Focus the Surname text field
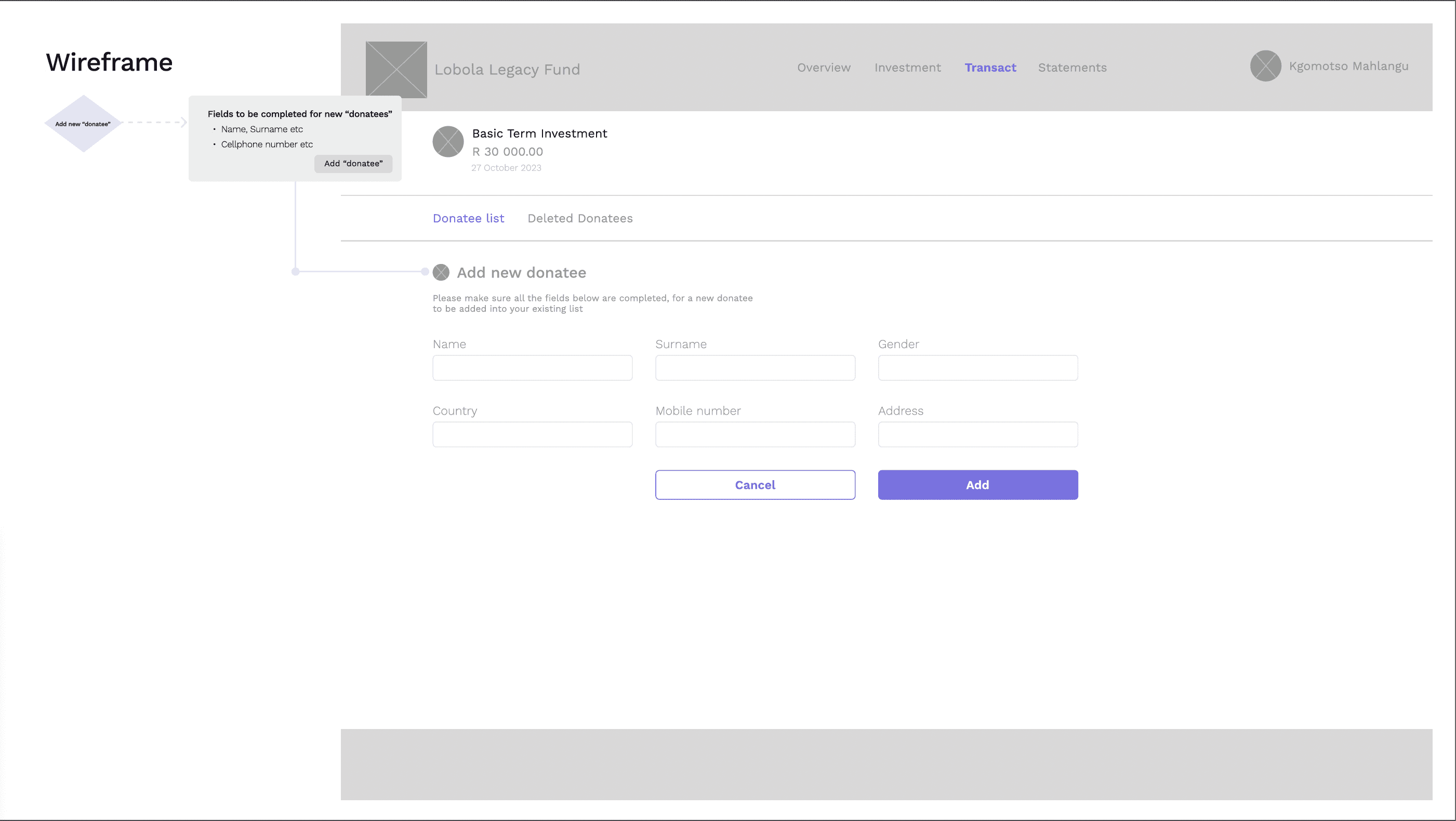Screen dimensions: 1456x821 pyautogui.click(x=755, y=368)
